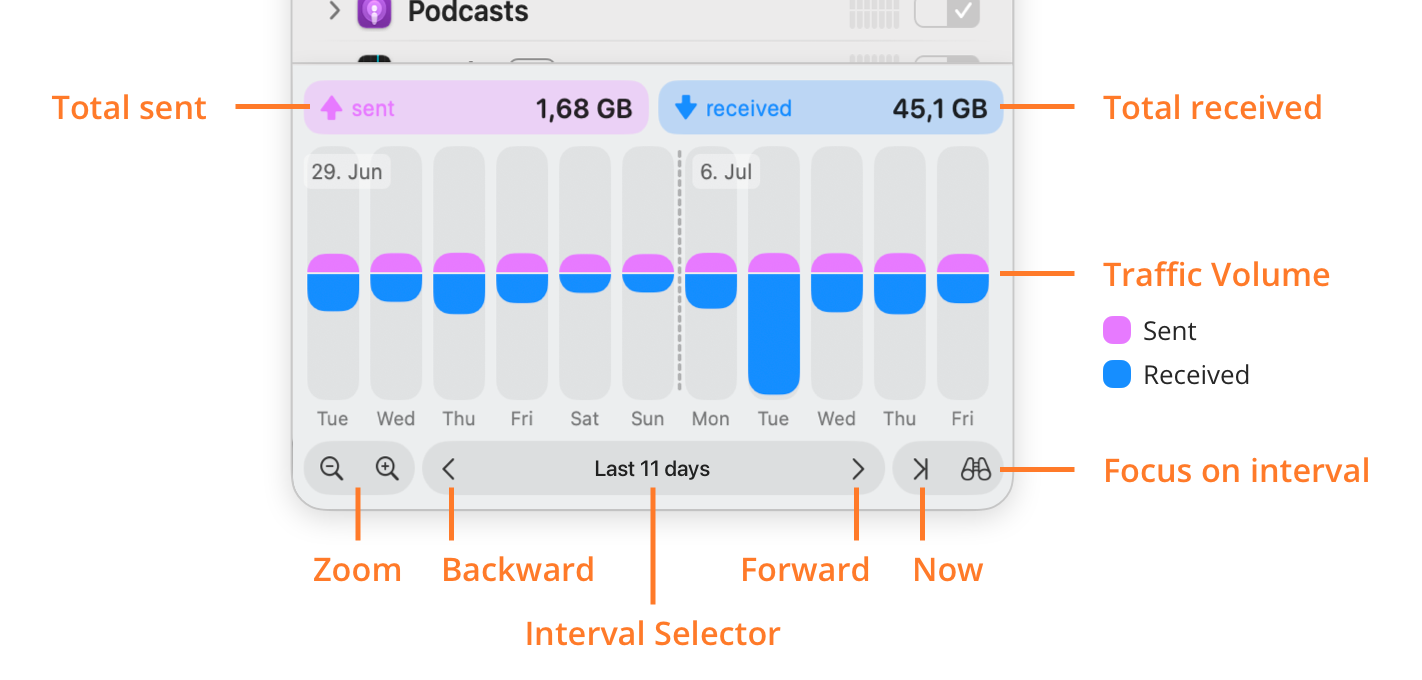
Task: Select the 6. Jul Monday bar
Action: (x=711, y=273)
